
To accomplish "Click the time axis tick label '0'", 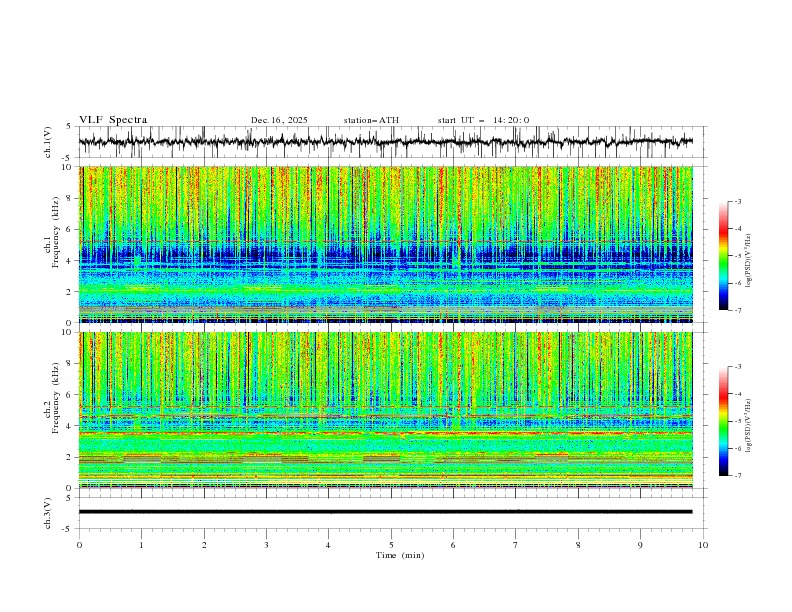I will [x=79, y=545].
